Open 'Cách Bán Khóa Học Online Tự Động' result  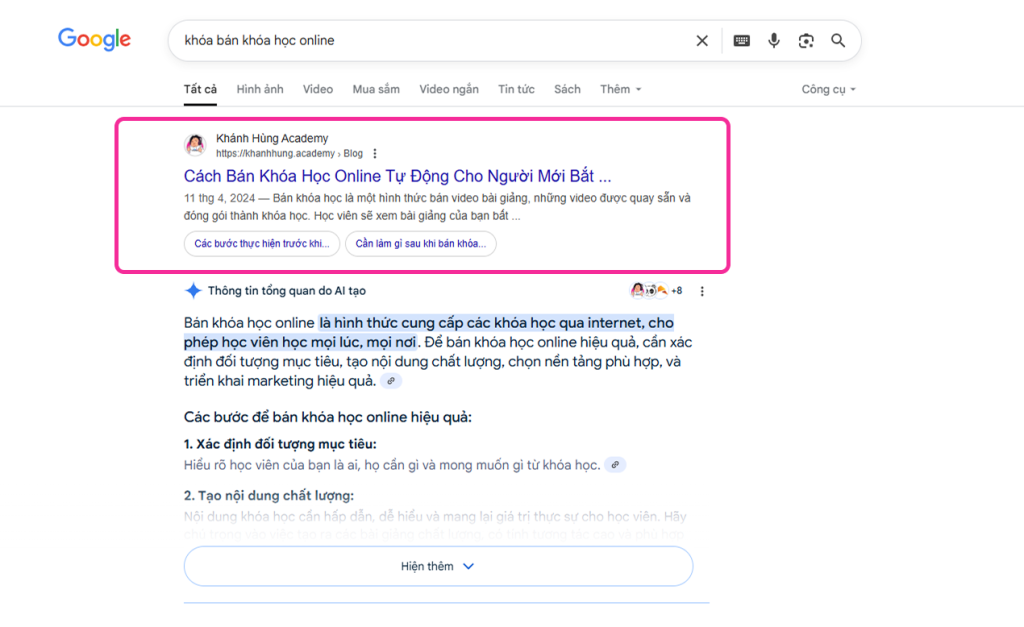click(397, 176)
